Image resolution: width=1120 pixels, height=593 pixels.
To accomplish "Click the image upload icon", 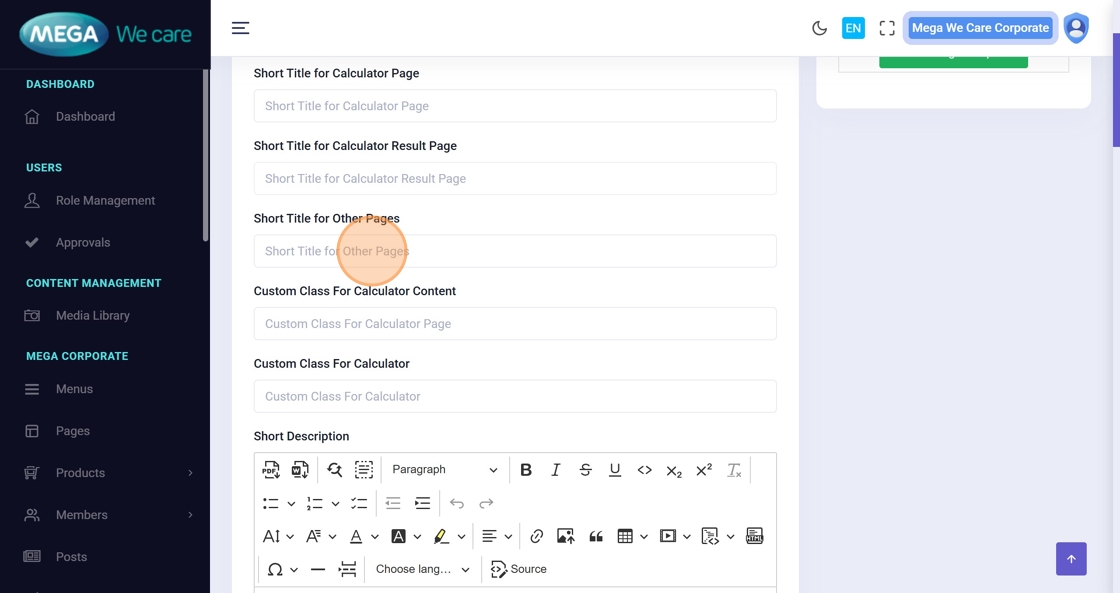I will click(x=565, y=537).
